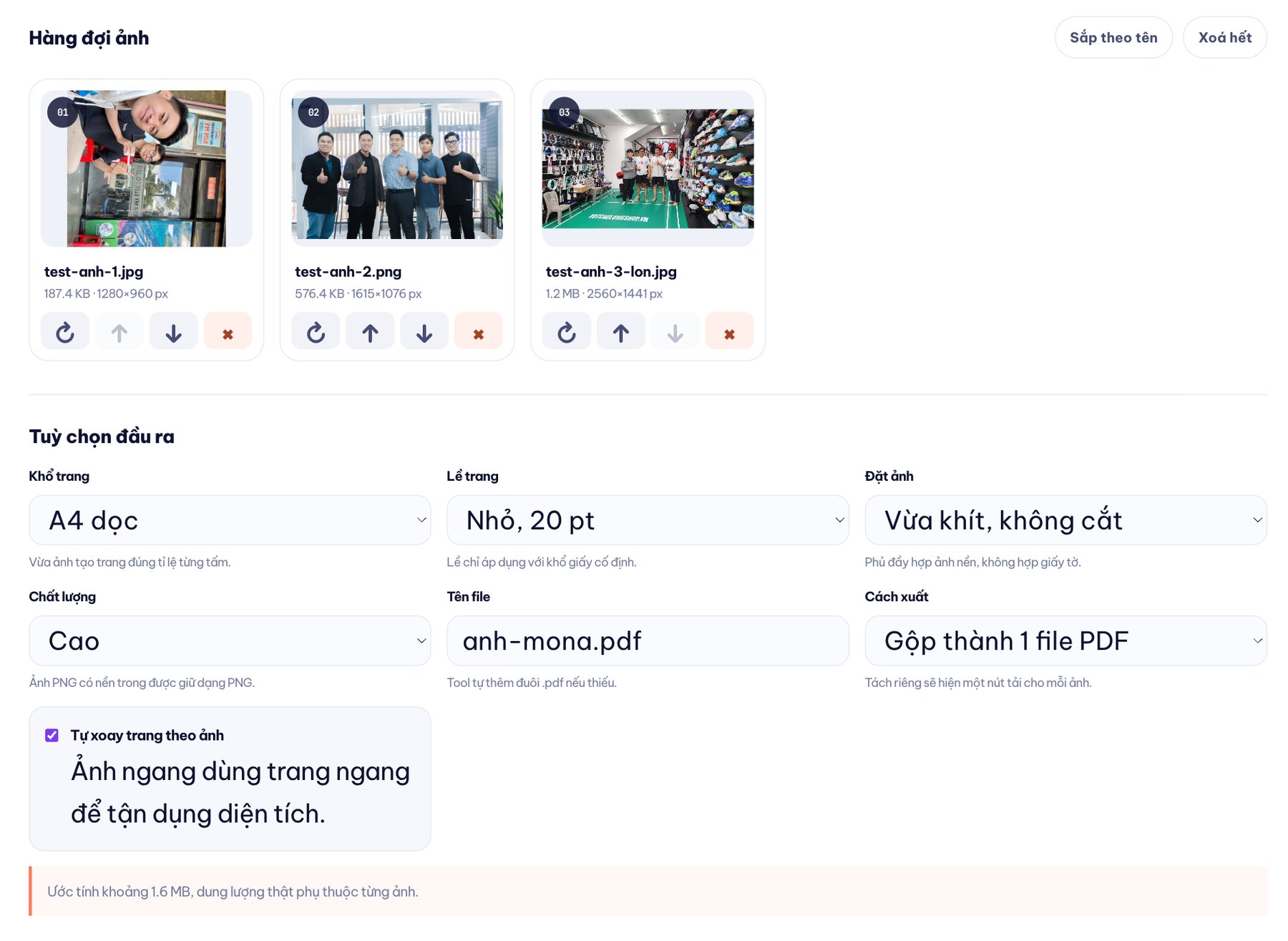1288x941 pixels.
Task: Click the 03 badge on third image
Action: click(565, 112)
